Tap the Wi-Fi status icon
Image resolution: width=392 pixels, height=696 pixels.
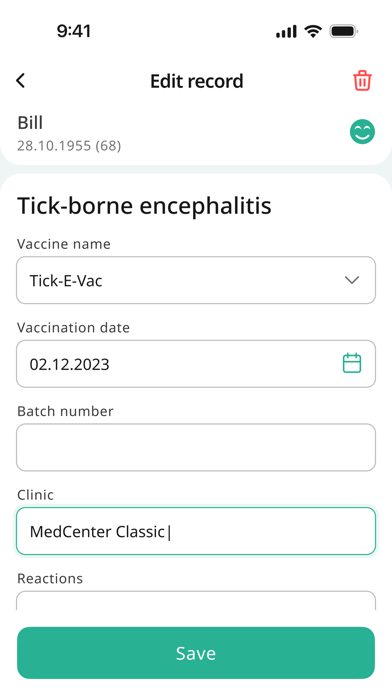coord(313,31)
